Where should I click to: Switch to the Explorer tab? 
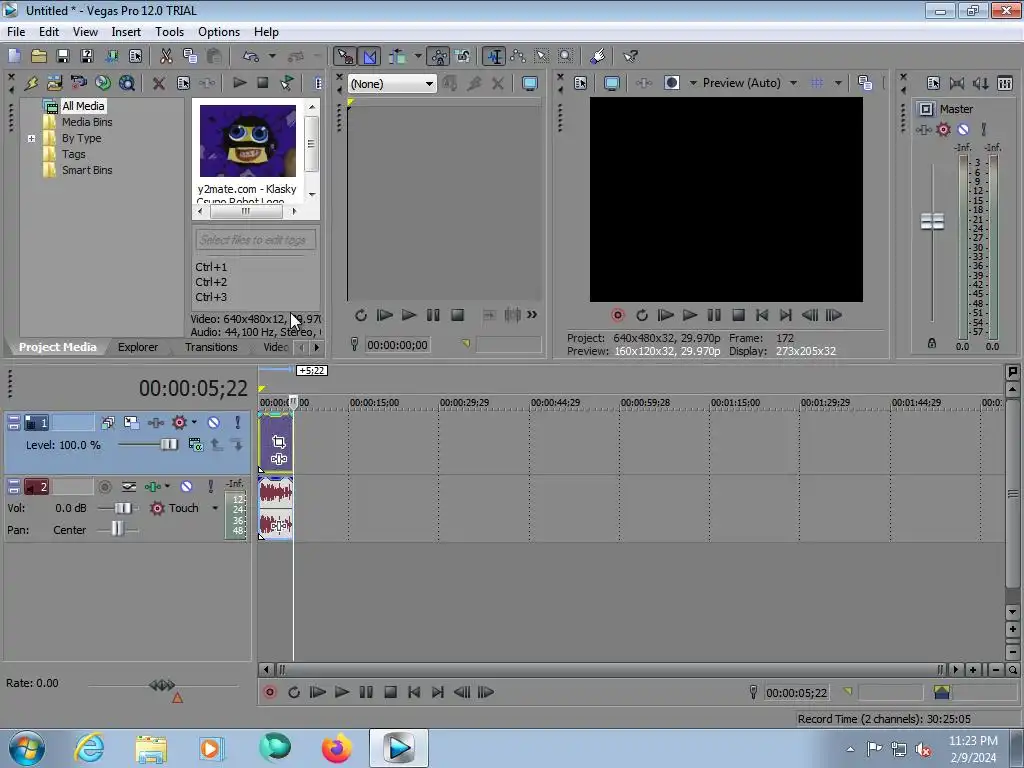(x=138, y=347)
